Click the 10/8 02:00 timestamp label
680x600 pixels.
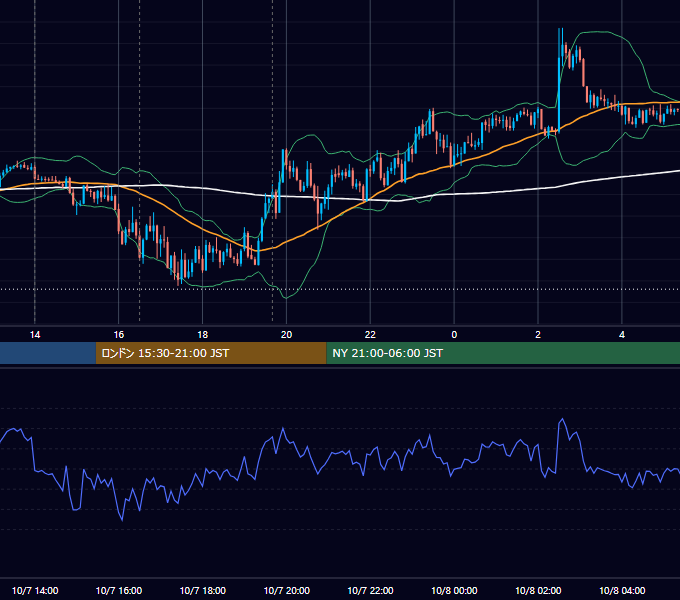point(538,590)
